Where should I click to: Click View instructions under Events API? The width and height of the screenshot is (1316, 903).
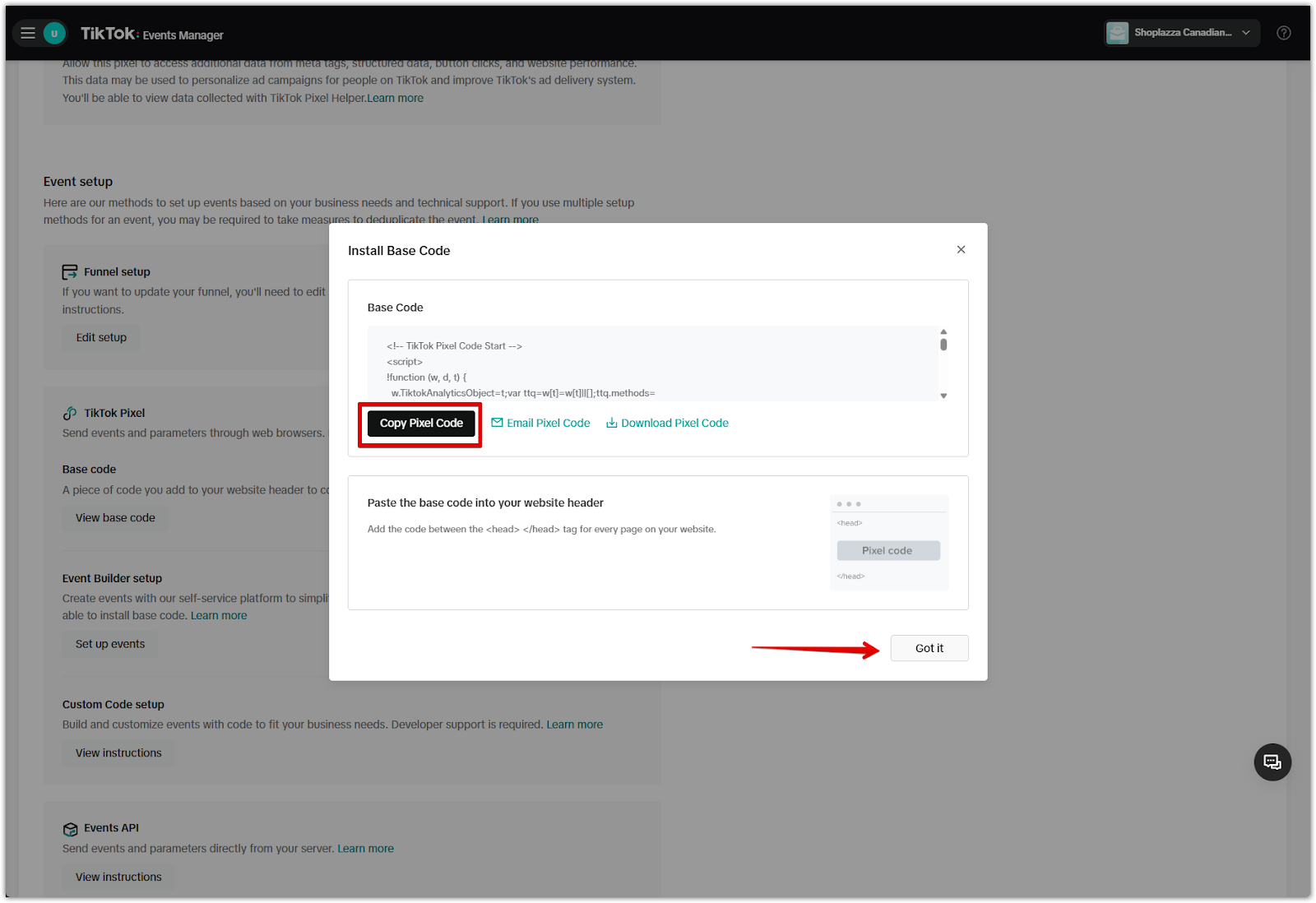[x=118, y=877]
